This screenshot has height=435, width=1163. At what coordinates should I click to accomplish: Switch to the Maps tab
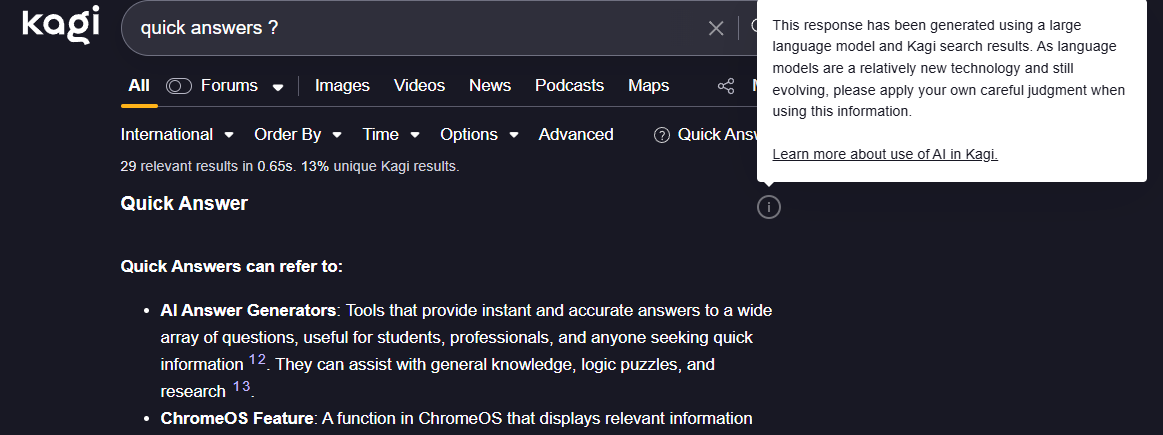click(648, 86)
